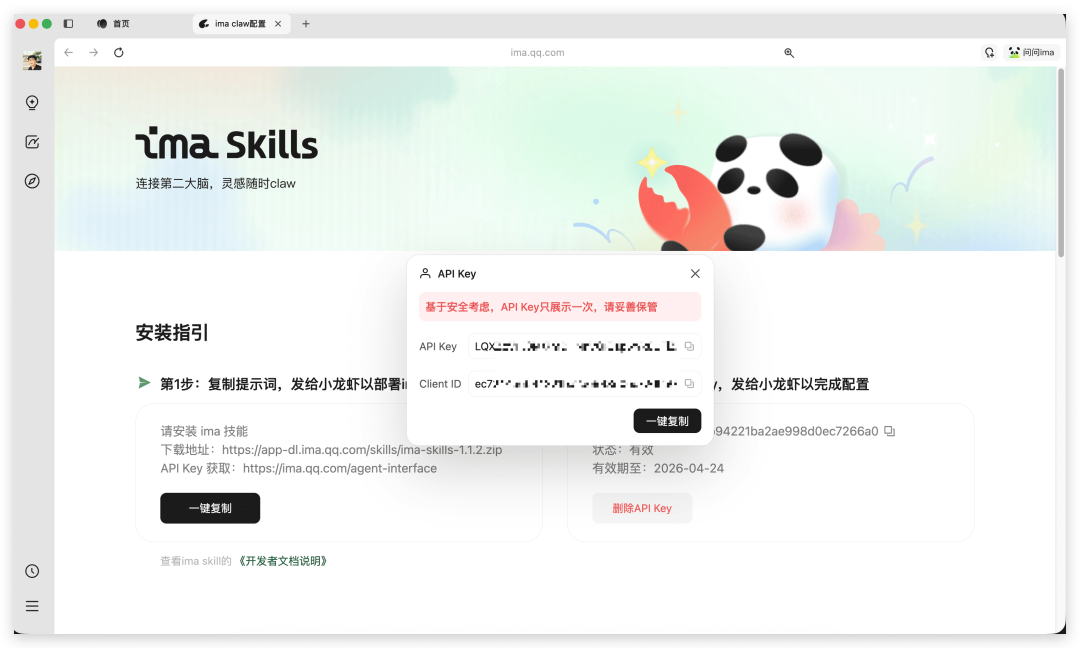Copy the API Key value icon

tap(689, 346)
